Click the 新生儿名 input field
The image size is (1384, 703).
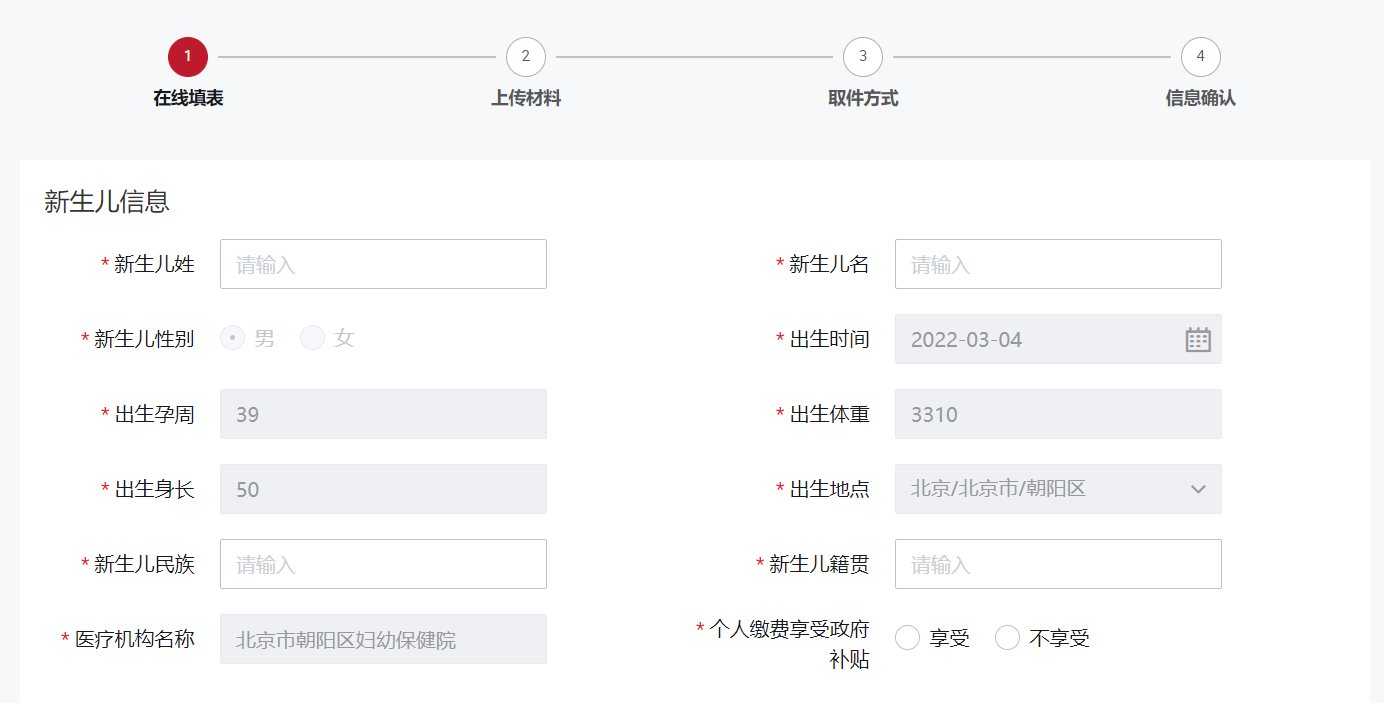1057,264
